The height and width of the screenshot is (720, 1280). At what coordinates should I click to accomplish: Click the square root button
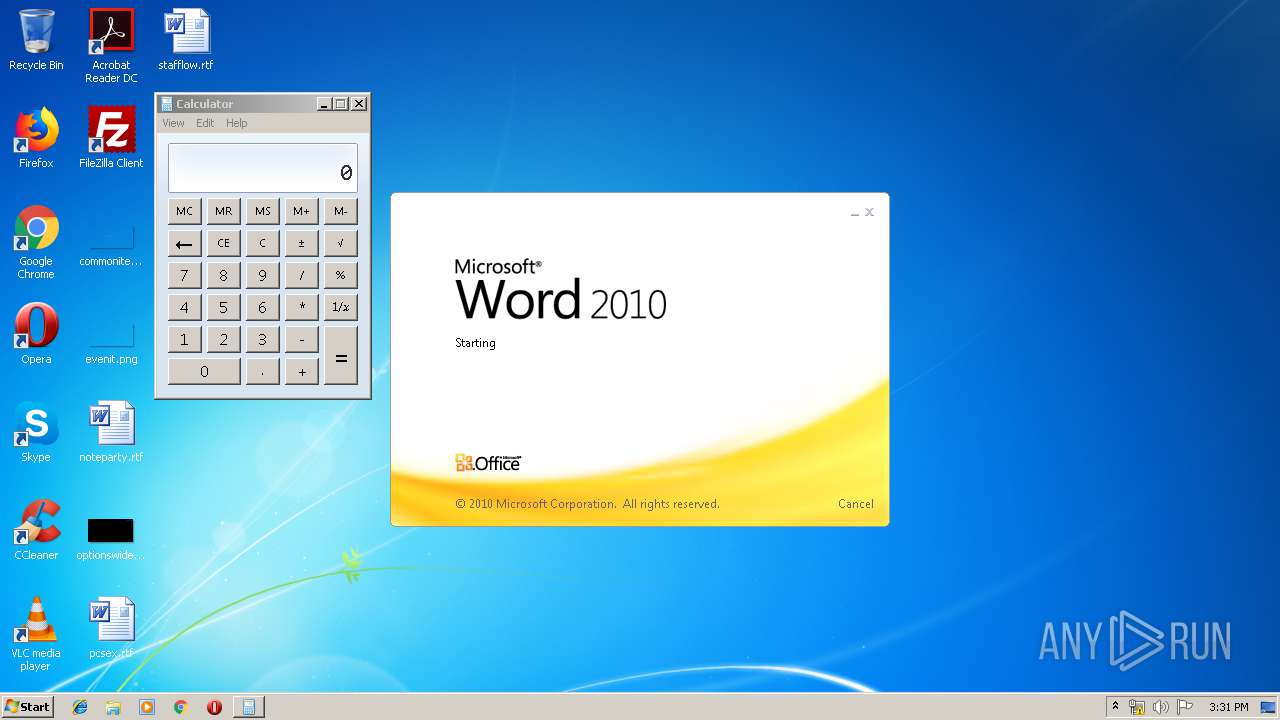click(340, 243)
